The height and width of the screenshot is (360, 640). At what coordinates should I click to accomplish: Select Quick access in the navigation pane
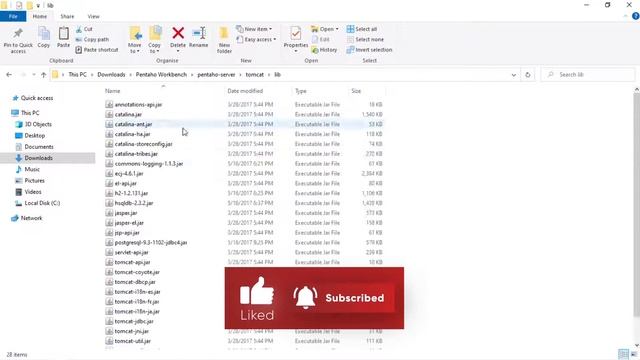click(33, 98)
